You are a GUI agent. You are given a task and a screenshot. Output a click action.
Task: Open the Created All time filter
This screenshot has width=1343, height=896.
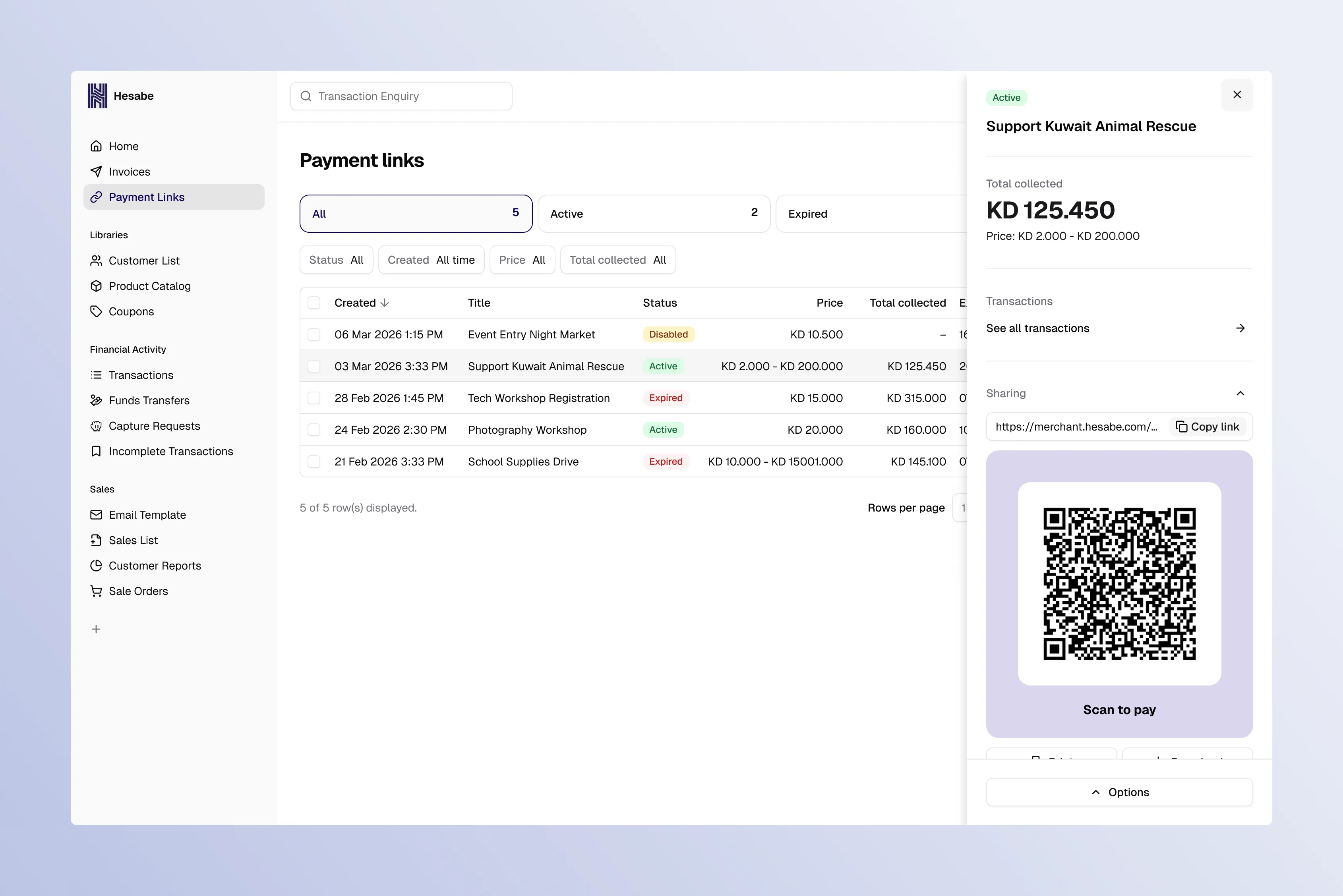point(431,260)
